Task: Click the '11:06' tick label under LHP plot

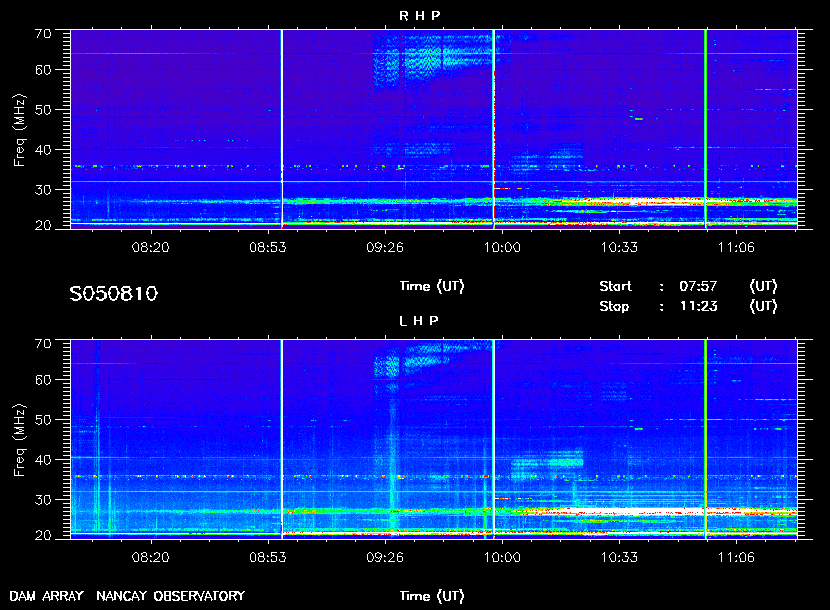Action: [x=736, y=558]
